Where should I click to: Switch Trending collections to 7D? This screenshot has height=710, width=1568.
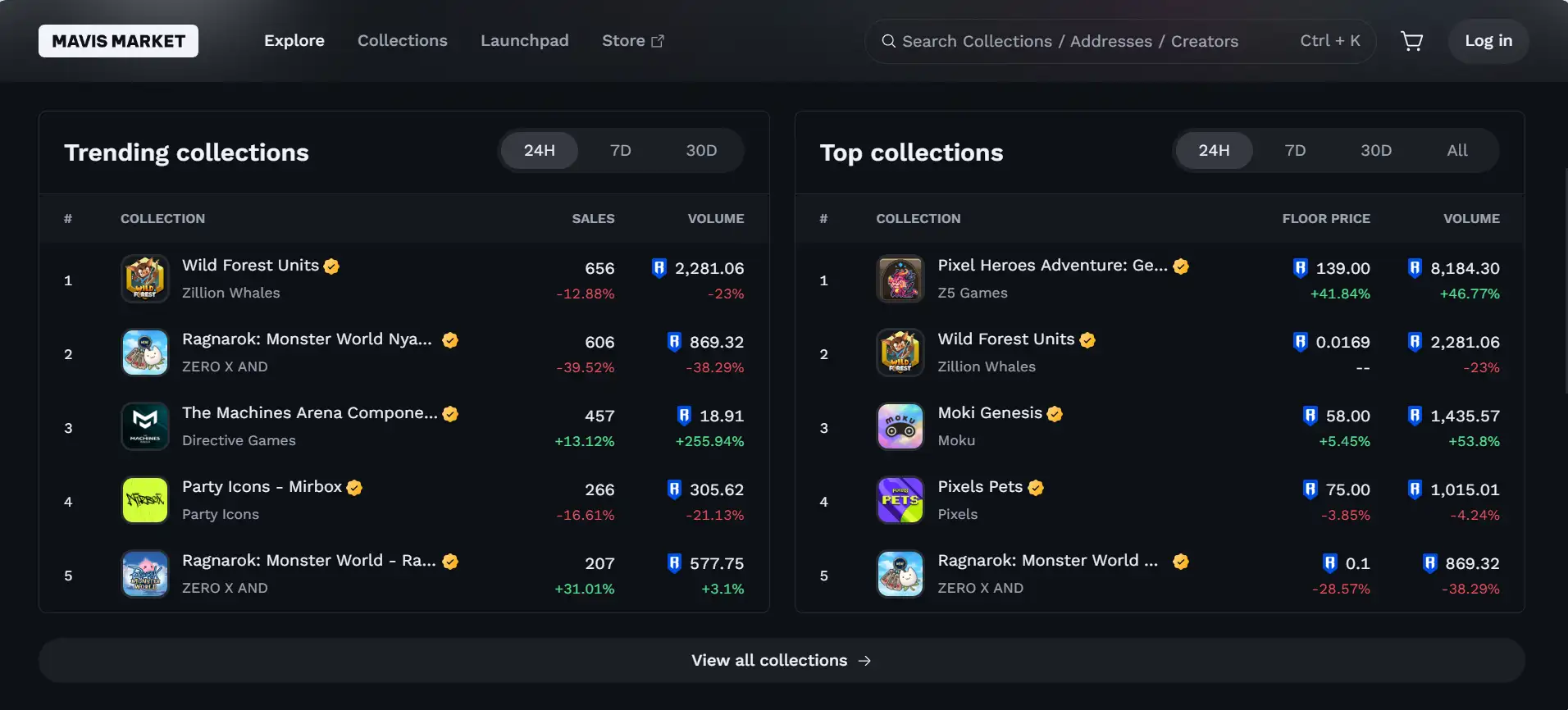click(x=620, y=151)
